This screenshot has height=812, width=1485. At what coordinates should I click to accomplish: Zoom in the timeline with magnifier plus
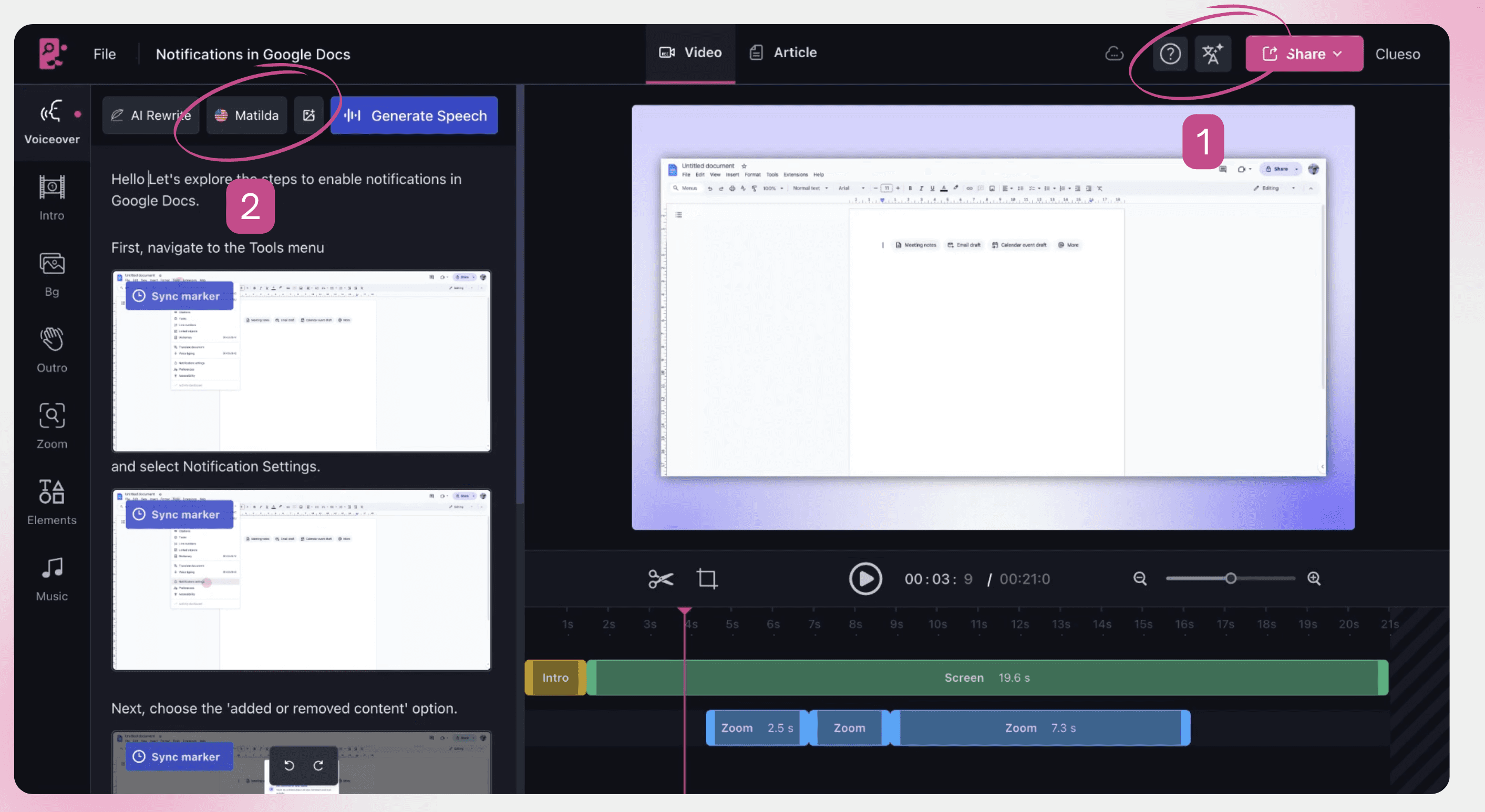pos(1314,579)
